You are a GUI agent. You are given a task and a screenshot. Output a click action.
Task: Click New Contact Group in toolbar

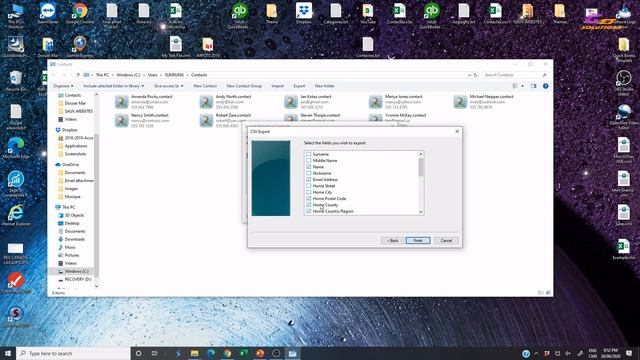tap(244, 86)
